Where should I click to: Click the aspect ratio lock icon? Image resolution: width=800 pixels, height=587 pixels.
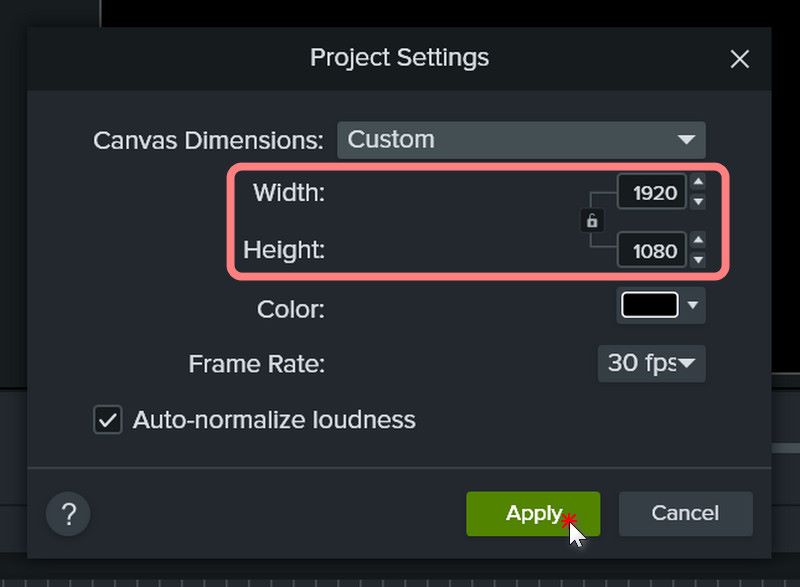[592, 221]
